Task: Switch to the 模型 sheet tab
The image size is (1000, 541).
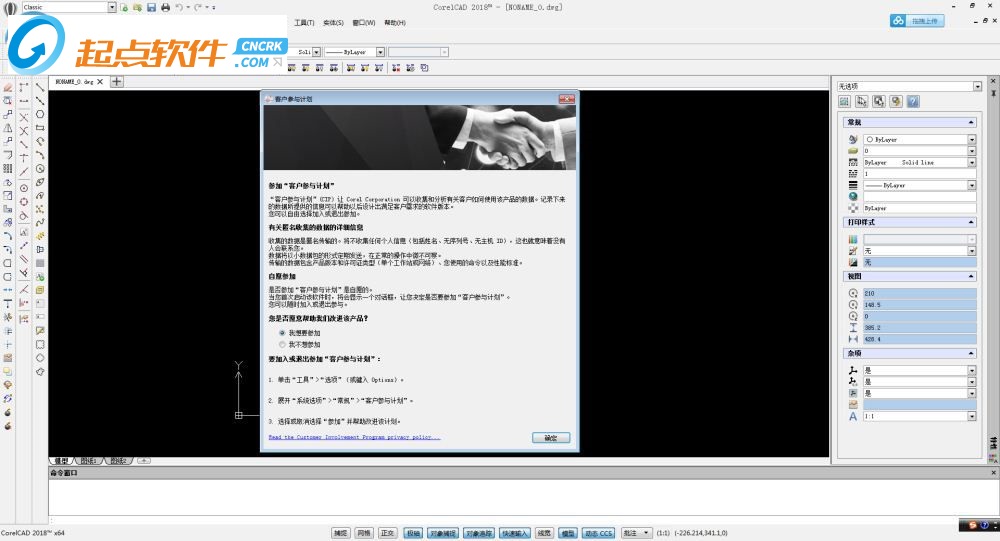Action: 61,461
